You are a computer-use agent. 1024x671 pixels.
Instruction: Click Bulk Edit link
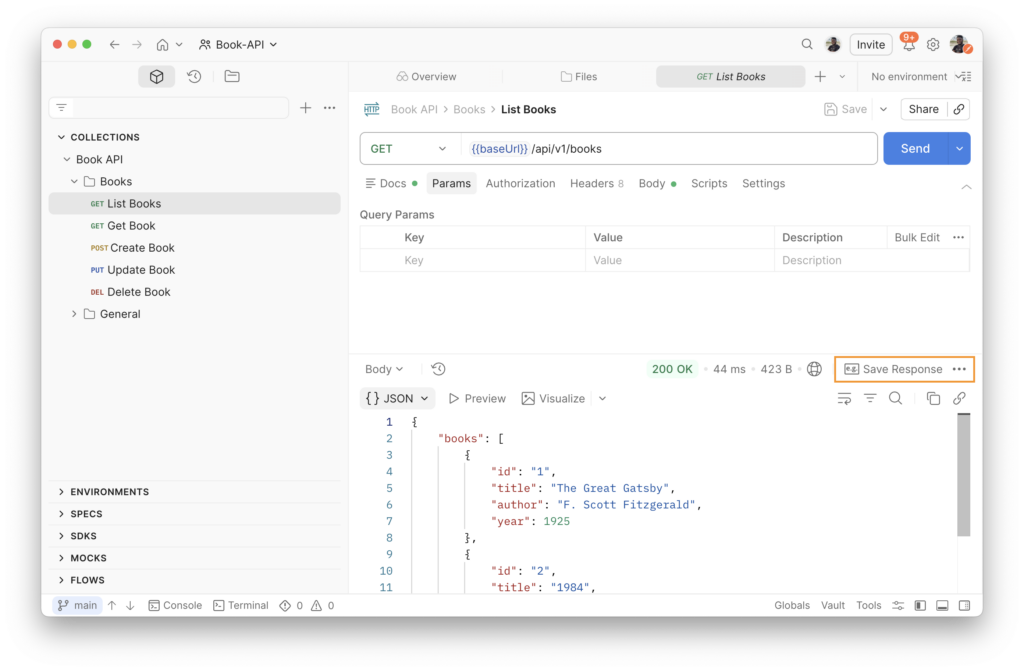click(x=917, y=237)
